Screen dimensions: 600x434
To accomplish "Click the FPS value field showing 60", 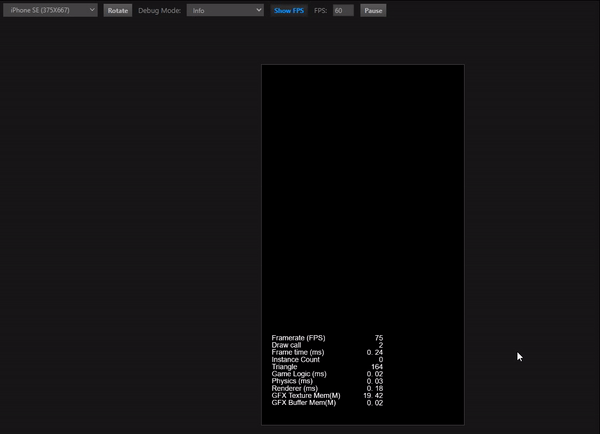I will [343, 11].
